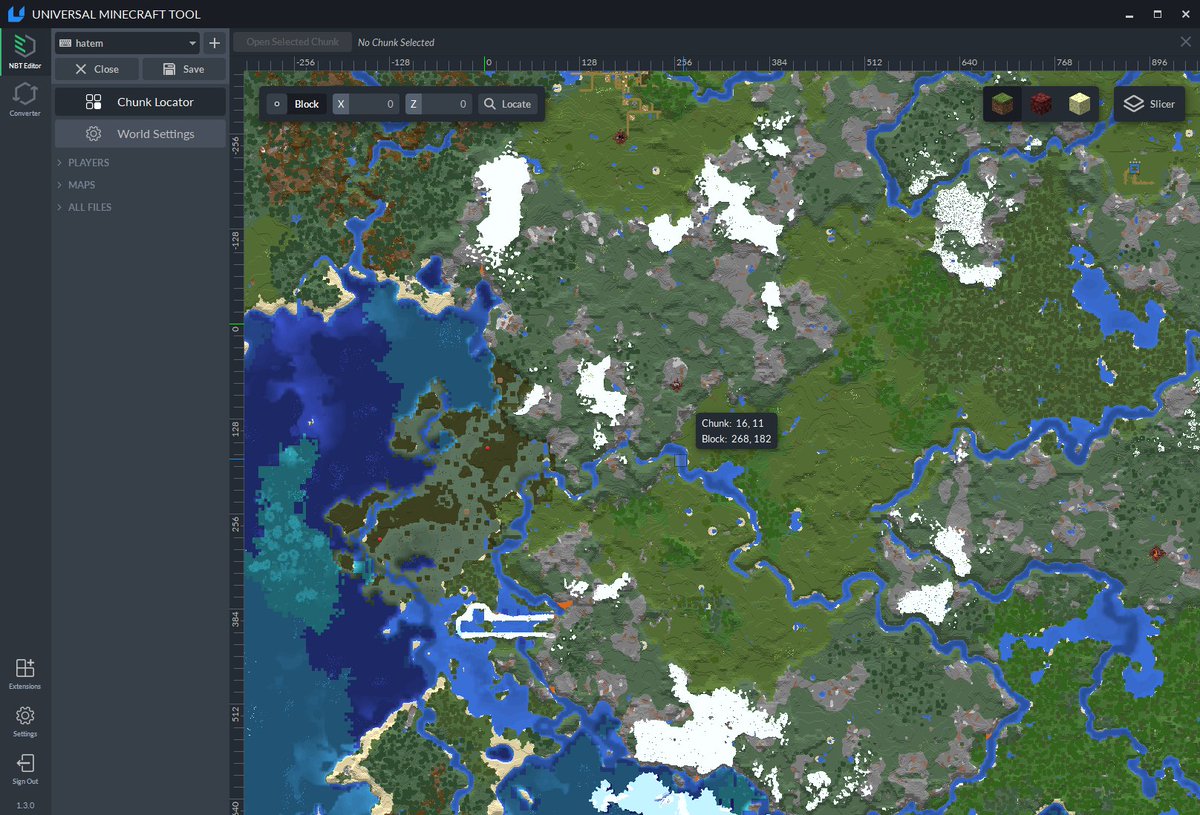Open the NBT Editor sidebar section
Viewport: 1200px width, 815px height.
tap(25, 50)
